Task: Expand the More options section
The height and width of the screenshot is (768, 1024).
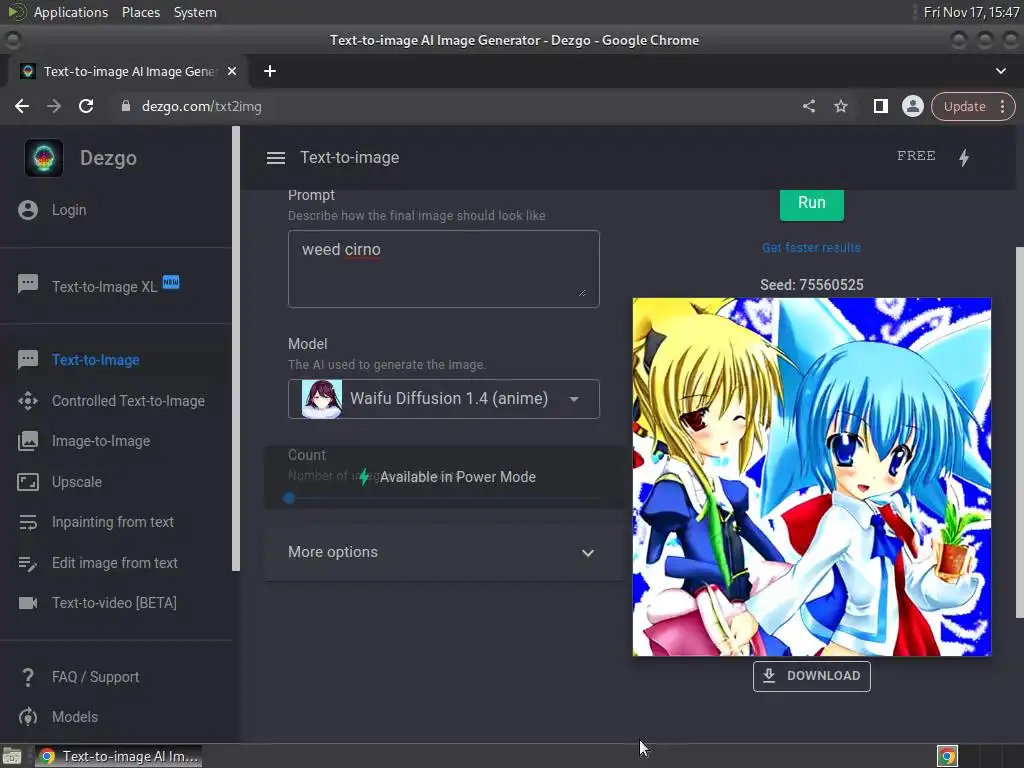Action: pyautogui.click(x=442, y=552)
